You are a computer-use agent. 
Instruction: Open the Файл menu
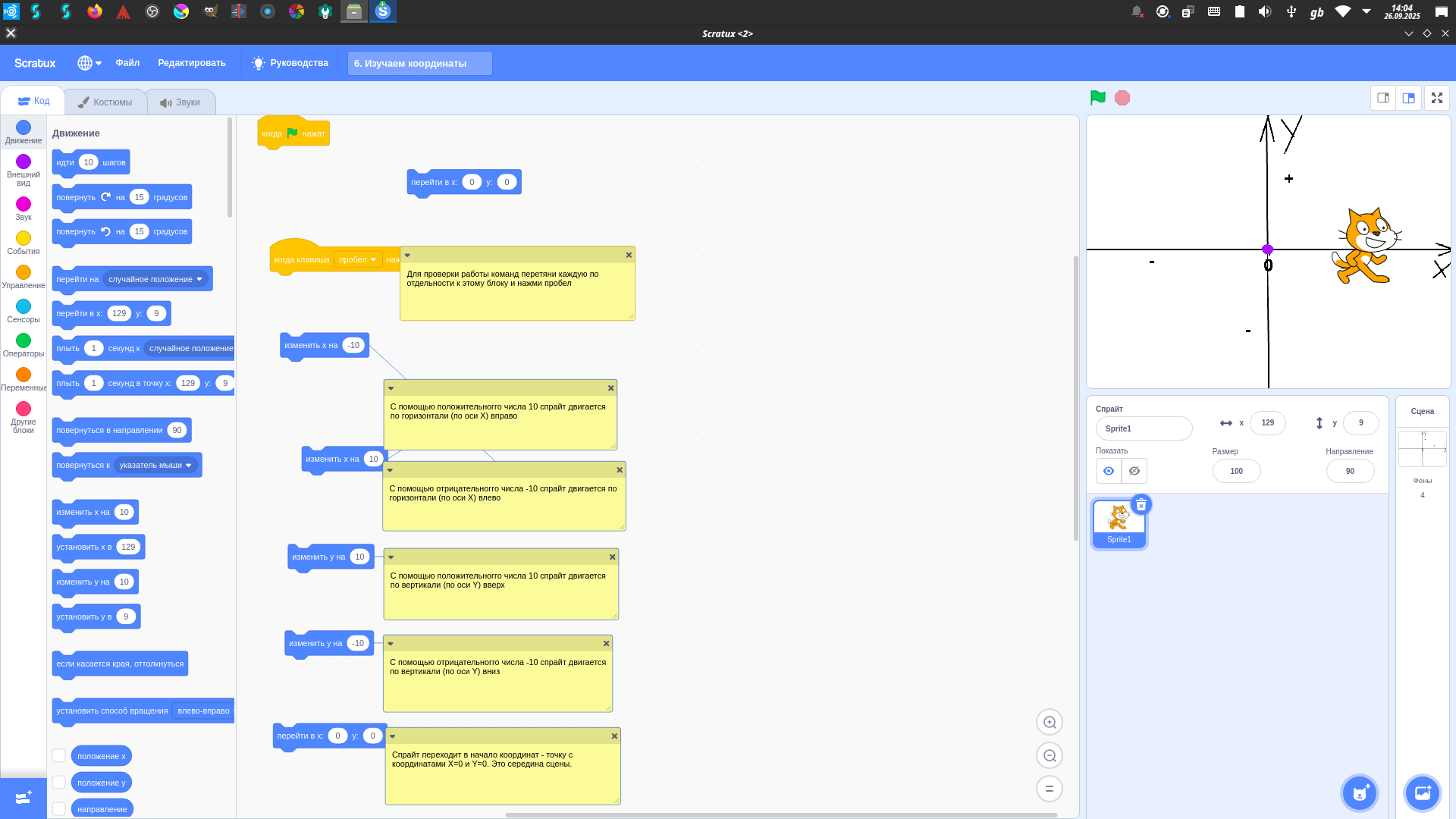(127, 63)
